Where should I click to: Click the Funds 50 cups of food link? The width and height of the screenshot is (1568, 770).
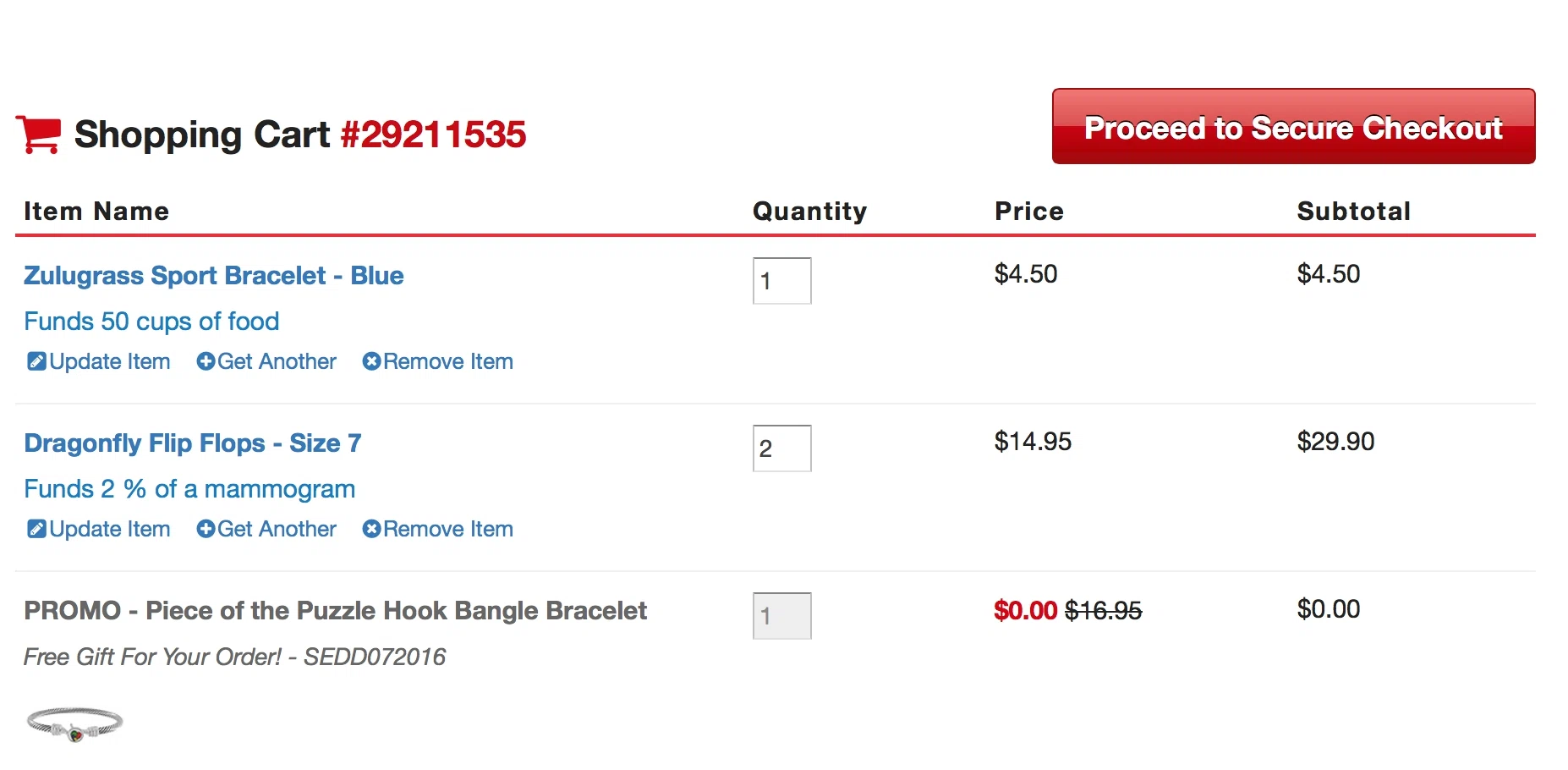pyautogui.click(x=151, y=322)
